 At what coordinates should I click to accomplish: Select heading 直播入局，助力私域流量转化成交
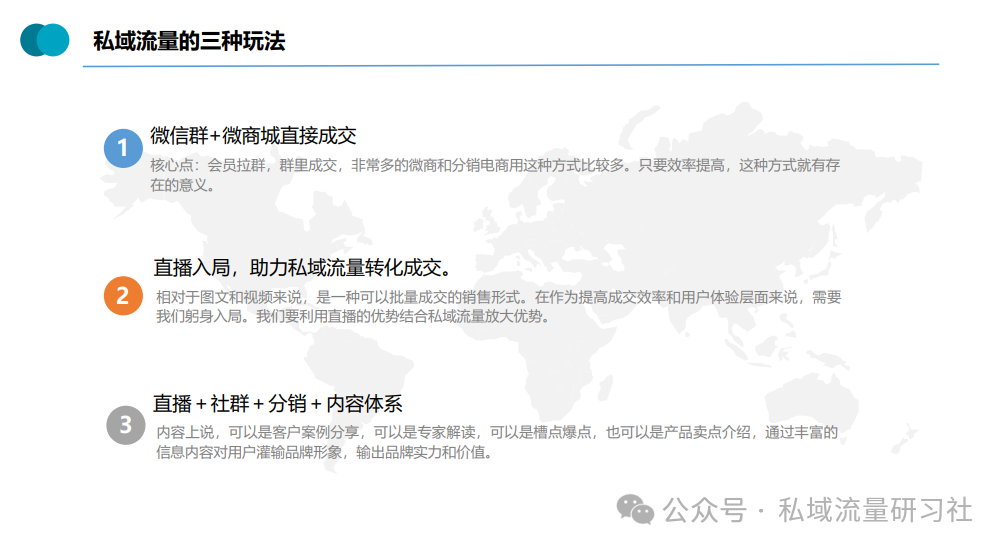click(302, 268)
